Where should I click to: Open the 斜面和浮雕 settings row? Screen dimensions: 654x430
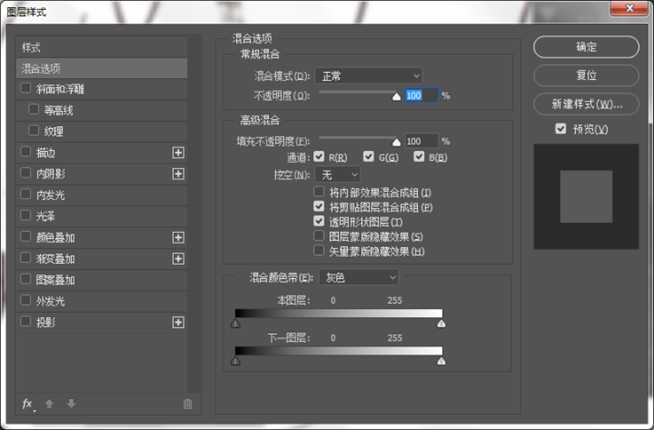(x=101, y=89)
